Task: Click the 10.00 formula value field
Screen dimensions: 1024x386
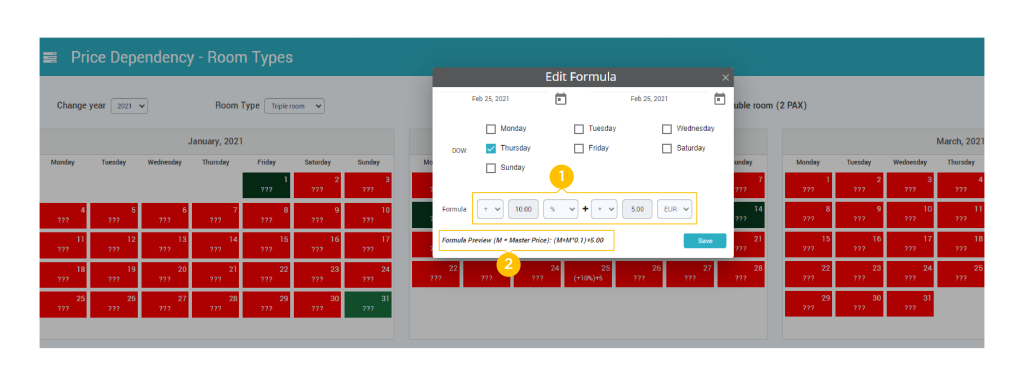Action: tap(523, 209)
